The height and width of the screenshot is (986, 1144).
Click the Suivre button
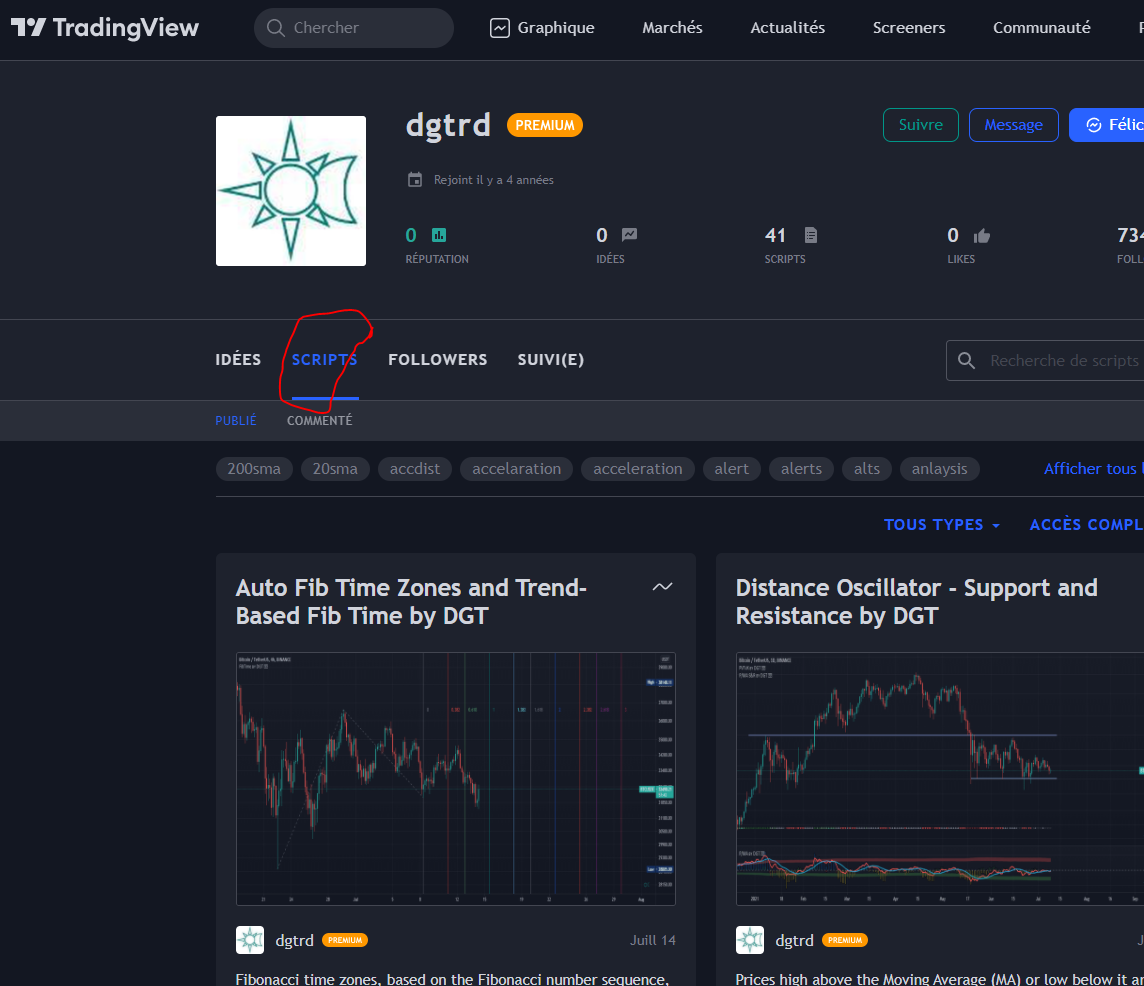920,124
